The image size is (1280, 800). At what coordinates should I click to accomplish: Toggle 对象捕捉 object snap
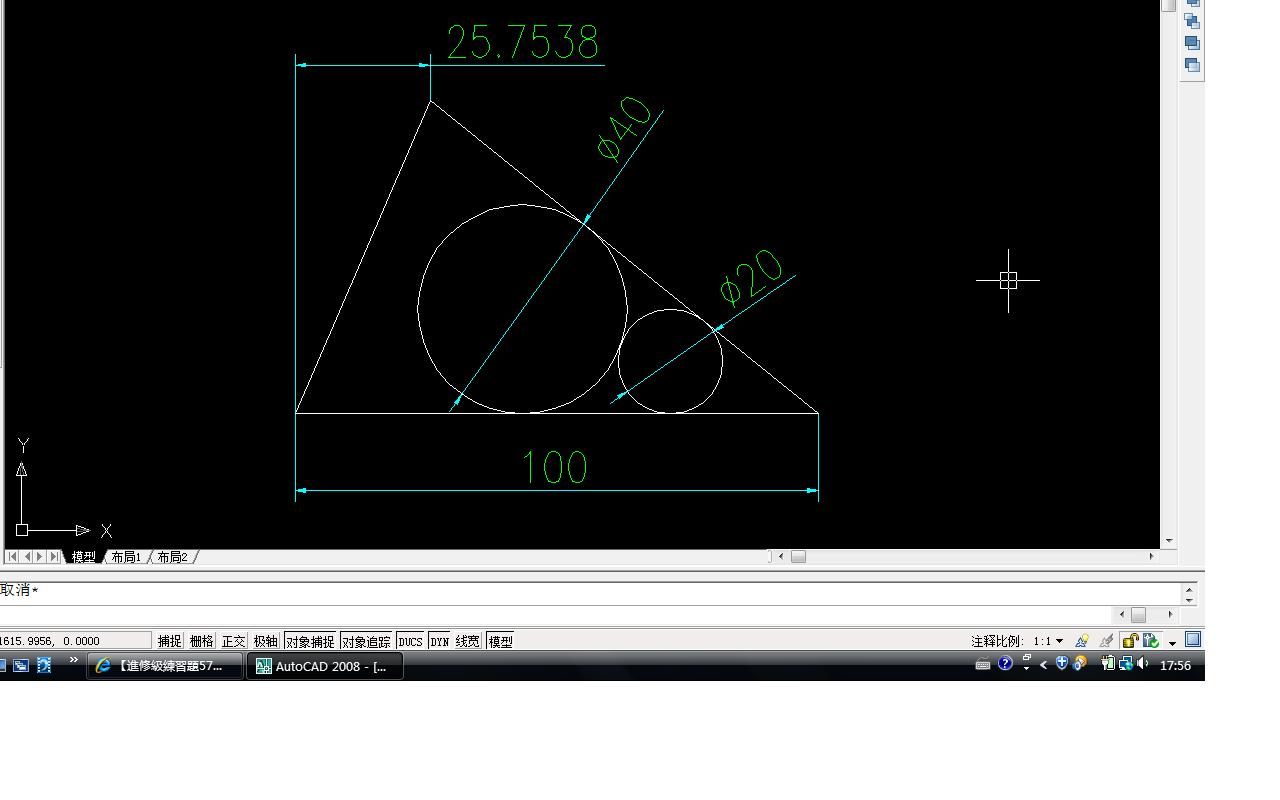310,641
